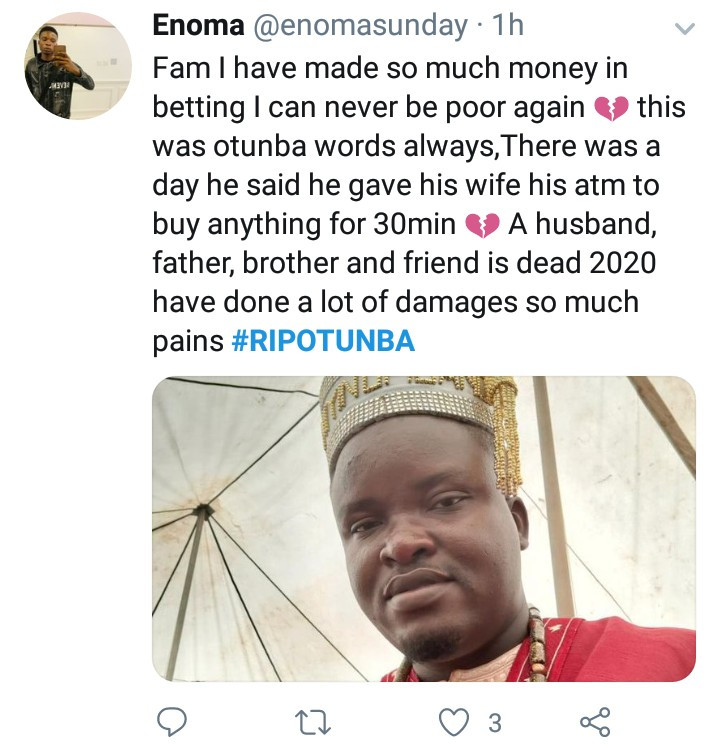The height and width of the screenshot is (747, 720).
Task: Open Enoma's profile picture
Action: 78,66
